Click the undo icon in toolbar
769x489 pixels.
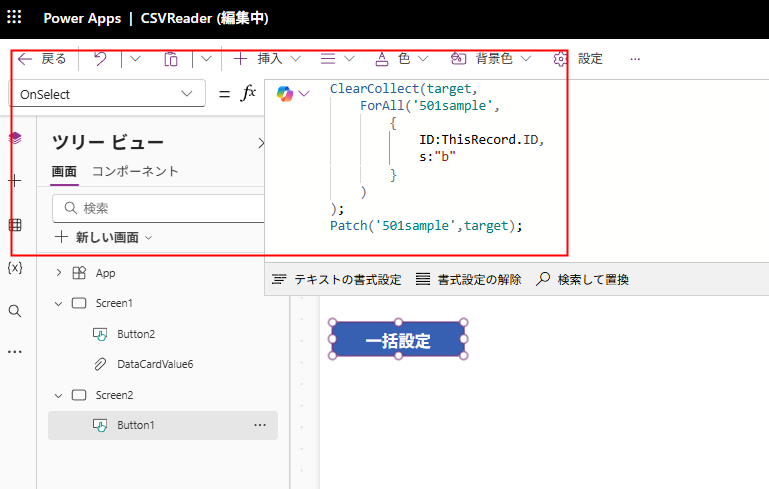(x=100, y=59)
